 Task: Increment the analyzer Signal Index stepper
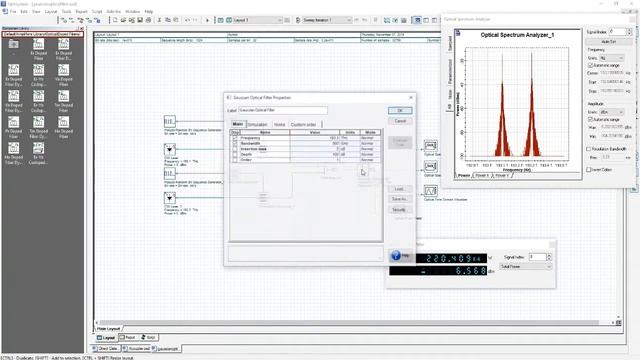tap(629, 30)
